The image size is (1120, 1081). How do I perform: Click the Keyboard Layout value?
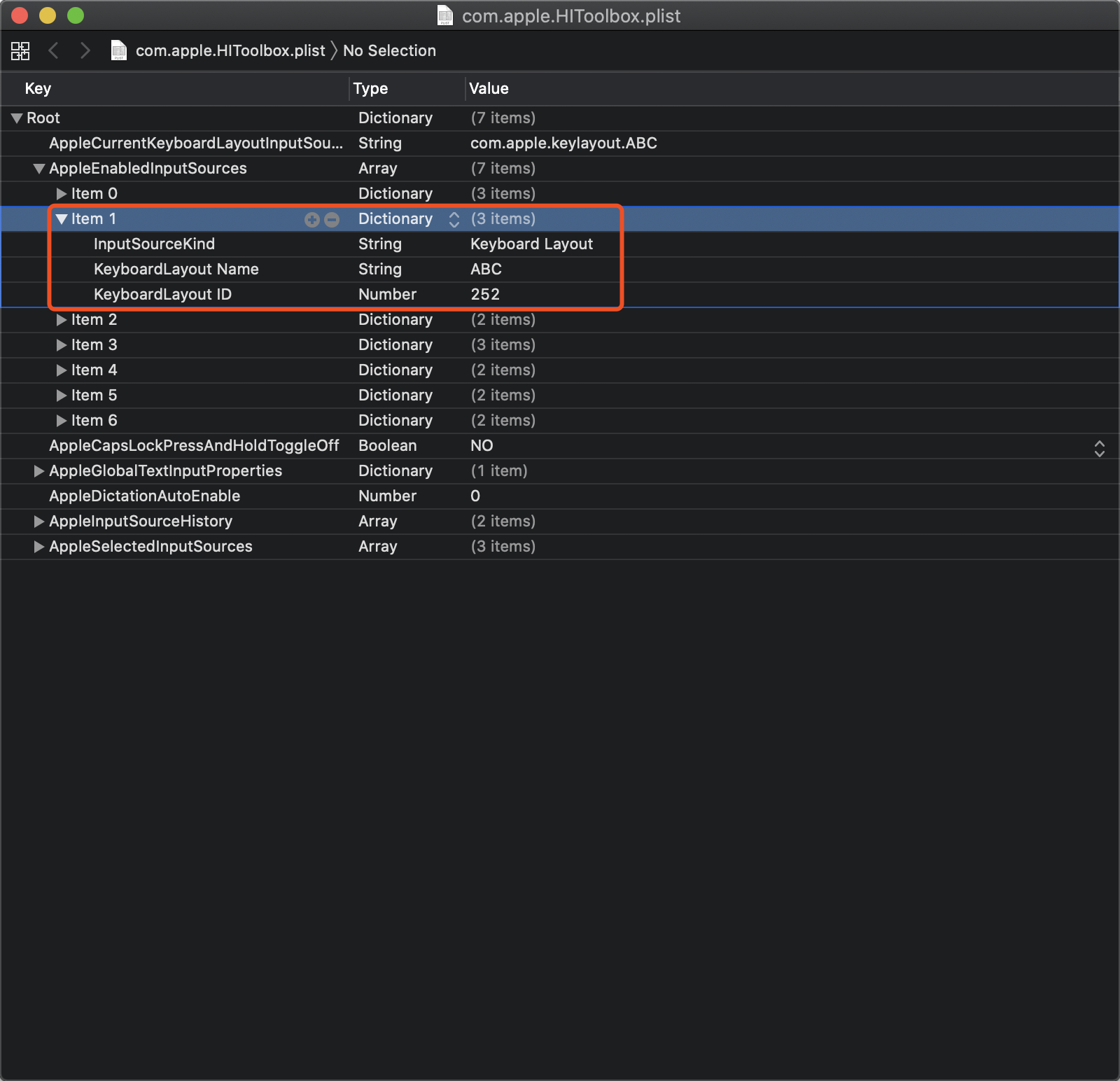(x=531, y=244)
